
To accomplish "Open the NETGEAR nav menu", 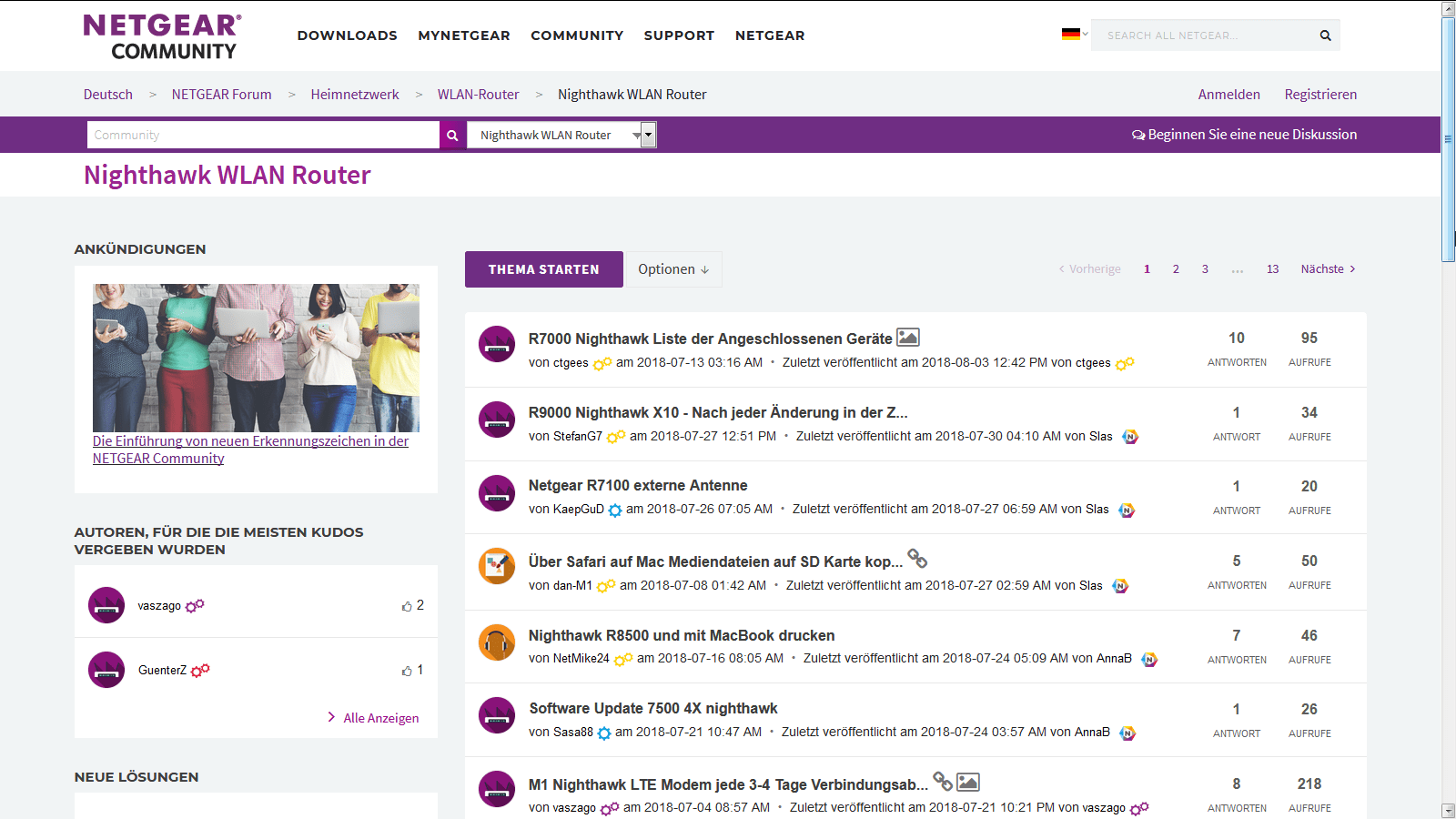I will 770,35.
